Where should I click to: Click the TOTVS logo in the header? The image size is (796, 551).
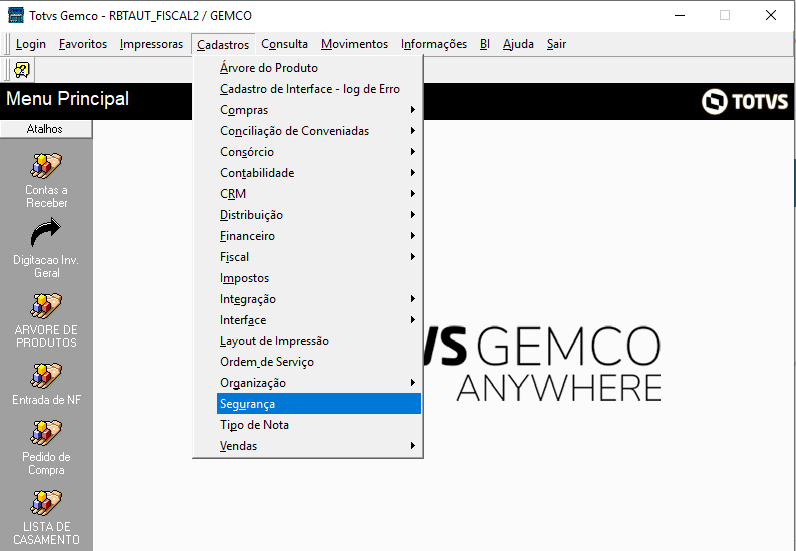[745, 102]
